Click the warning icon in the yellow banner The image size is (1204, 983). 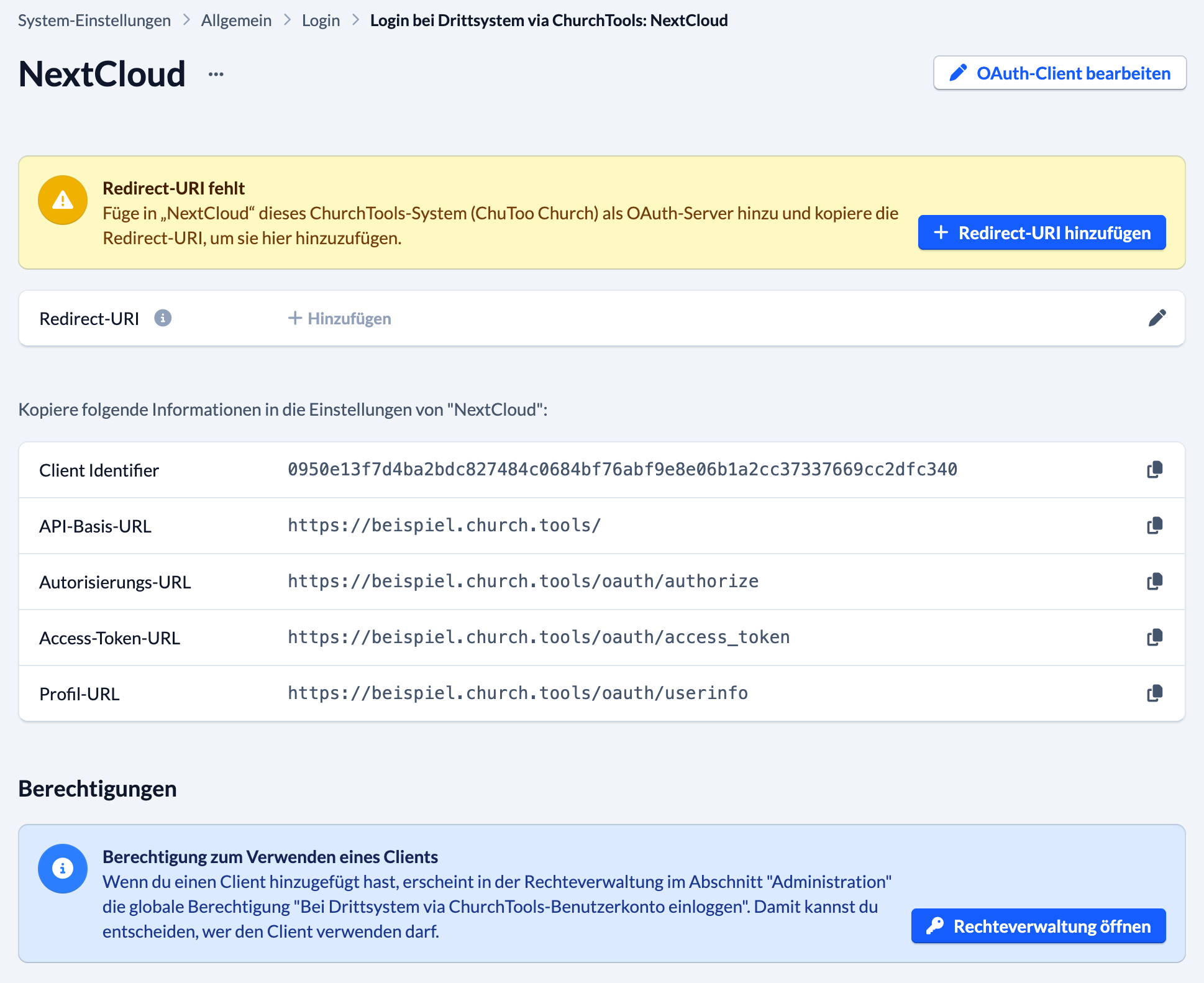[x=62, y=199]
